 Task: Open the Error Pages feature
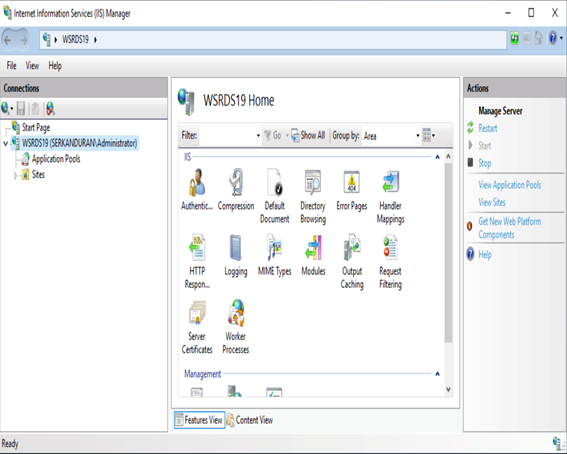351,190
